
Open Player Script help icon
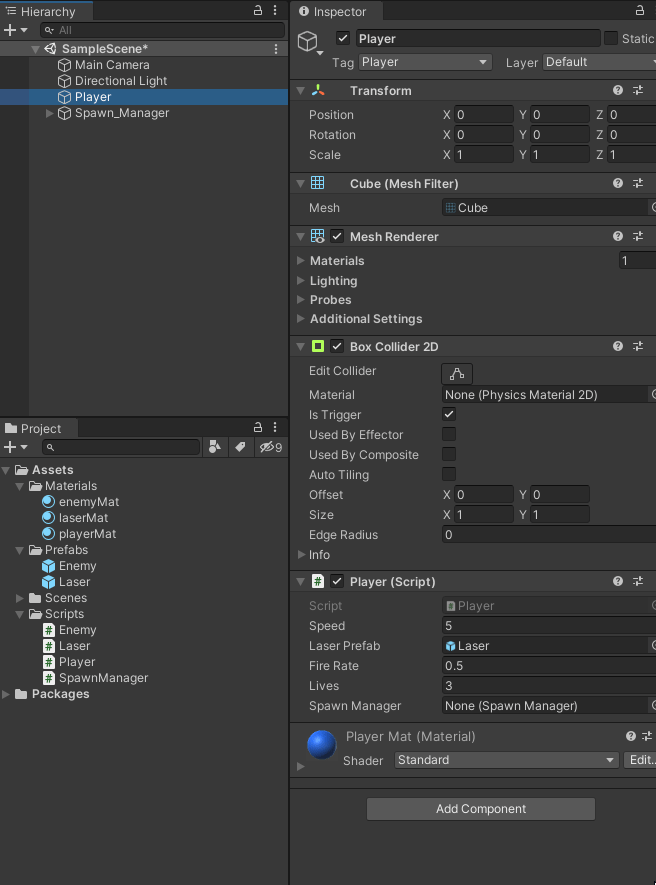(x=618, y=581)
